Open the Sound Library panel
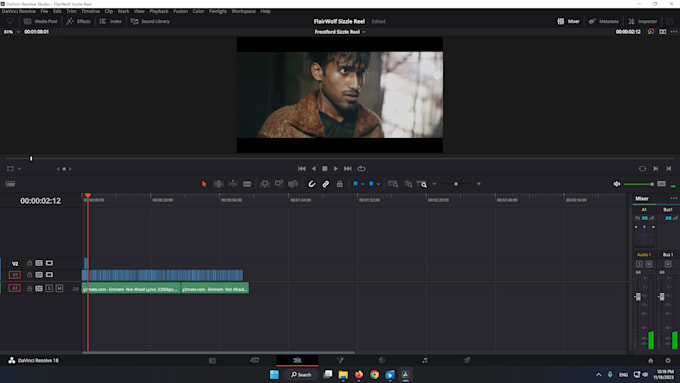 (x=150, y=21)
